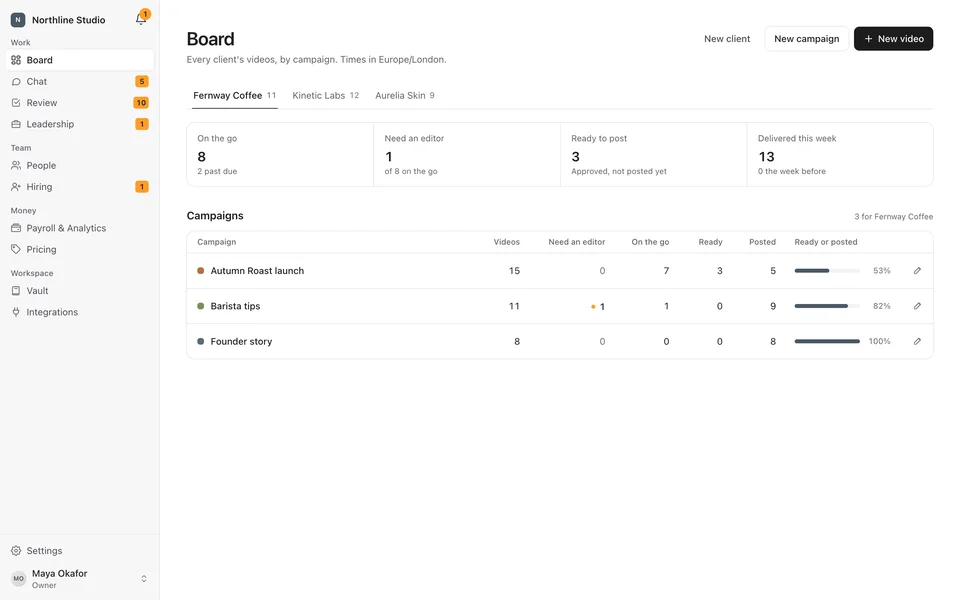Click the Northline Studio workspace name
Viewport: 960px width, 600px height.
pos(69,20)
